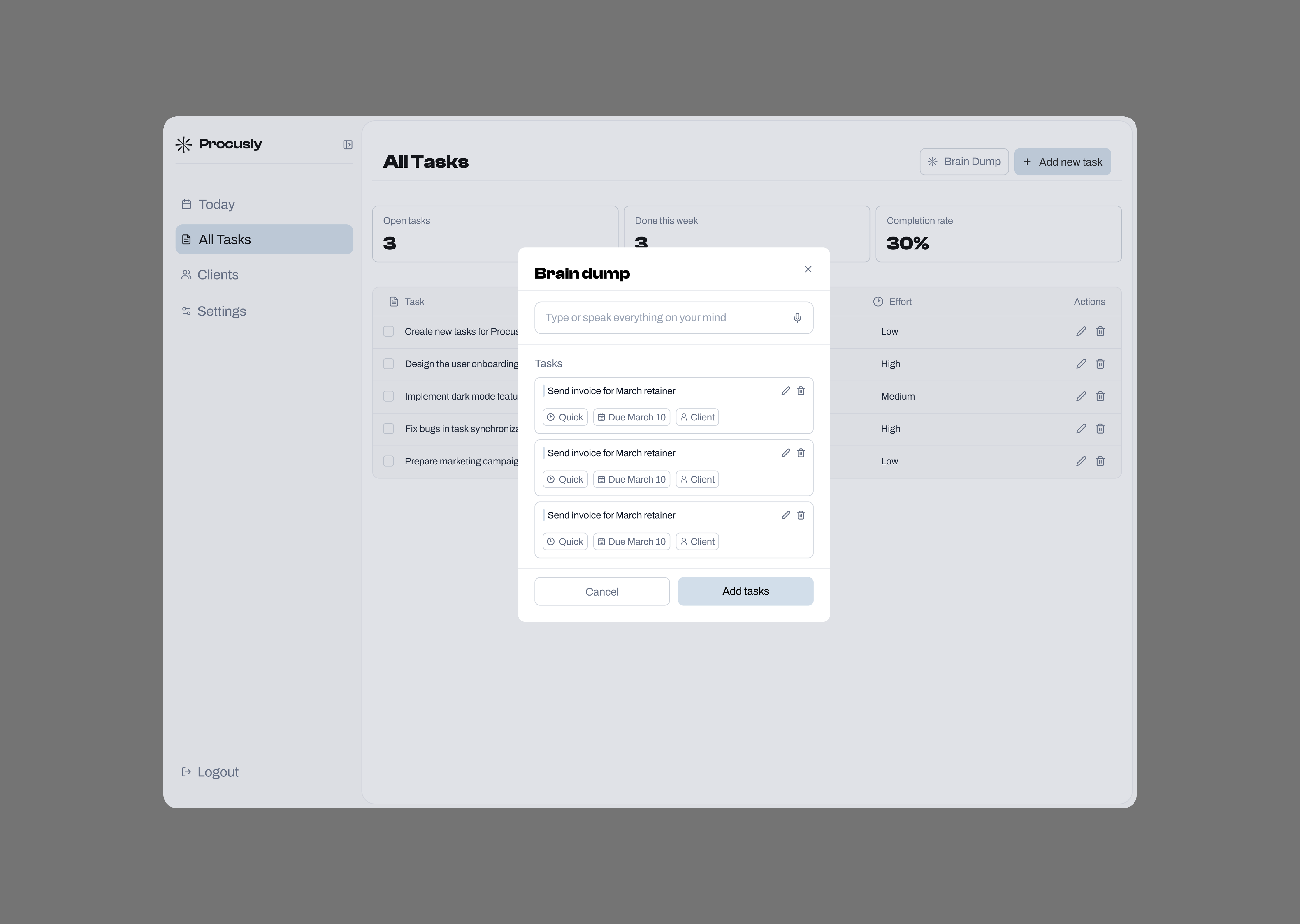Check the 'Prepare marketing campaig' task box
1300x924 pixels.
pos(388,461)
